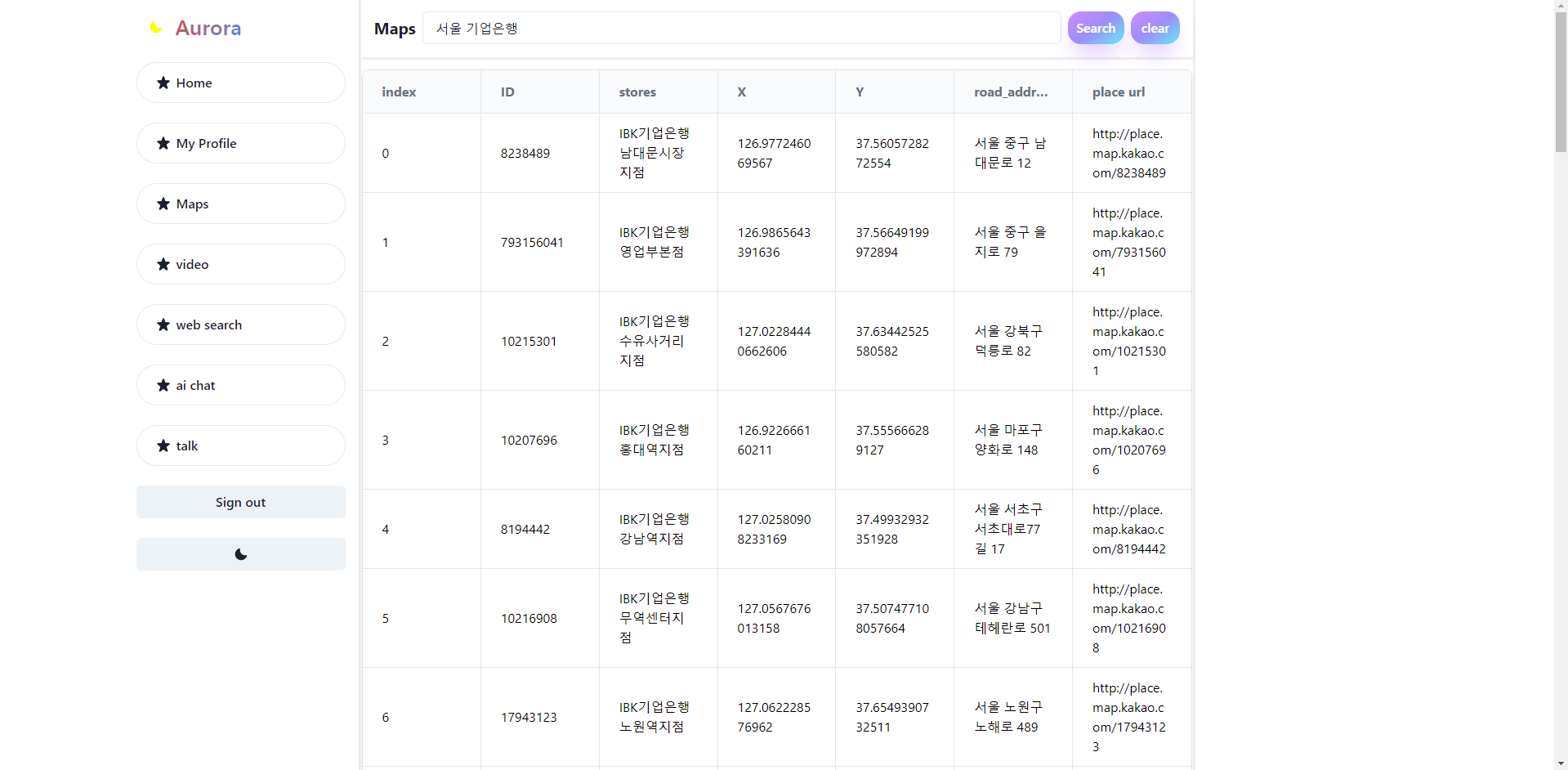Screen dimensions: 1568x770
Task: Click the index column header
Action: click(422, 92)
